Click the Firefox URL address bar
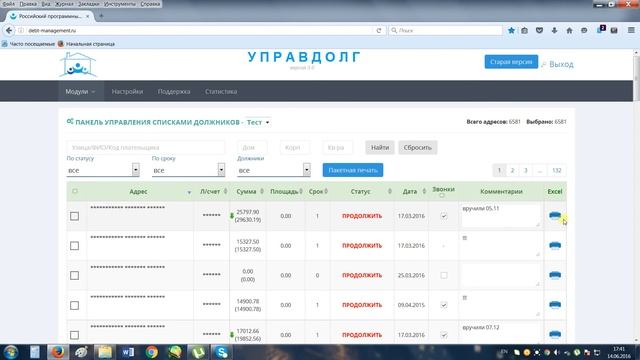The image size is (640, 360). point(200,31)
